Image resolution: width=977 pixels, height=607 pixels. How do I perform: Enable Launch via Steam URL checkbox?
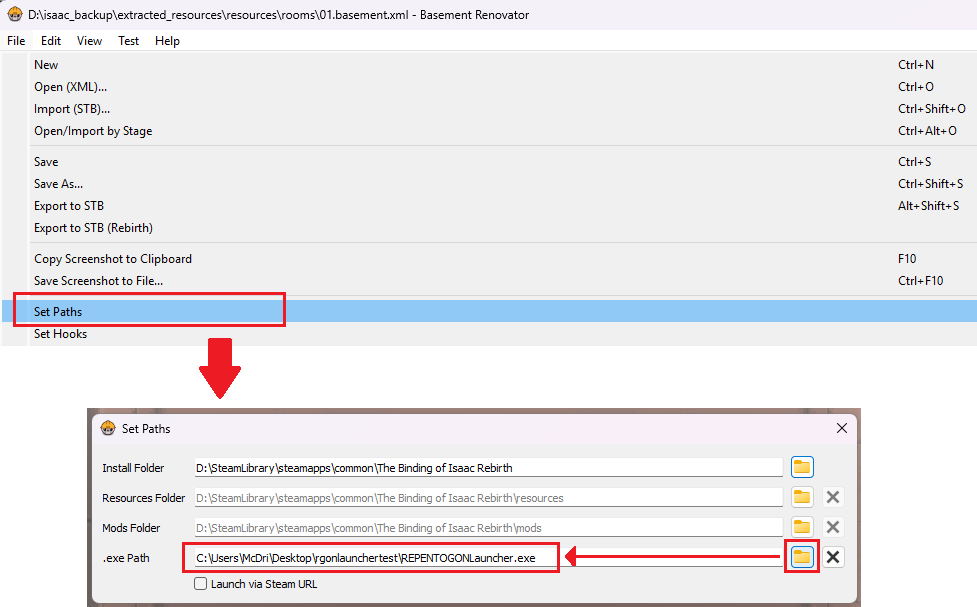201,584
